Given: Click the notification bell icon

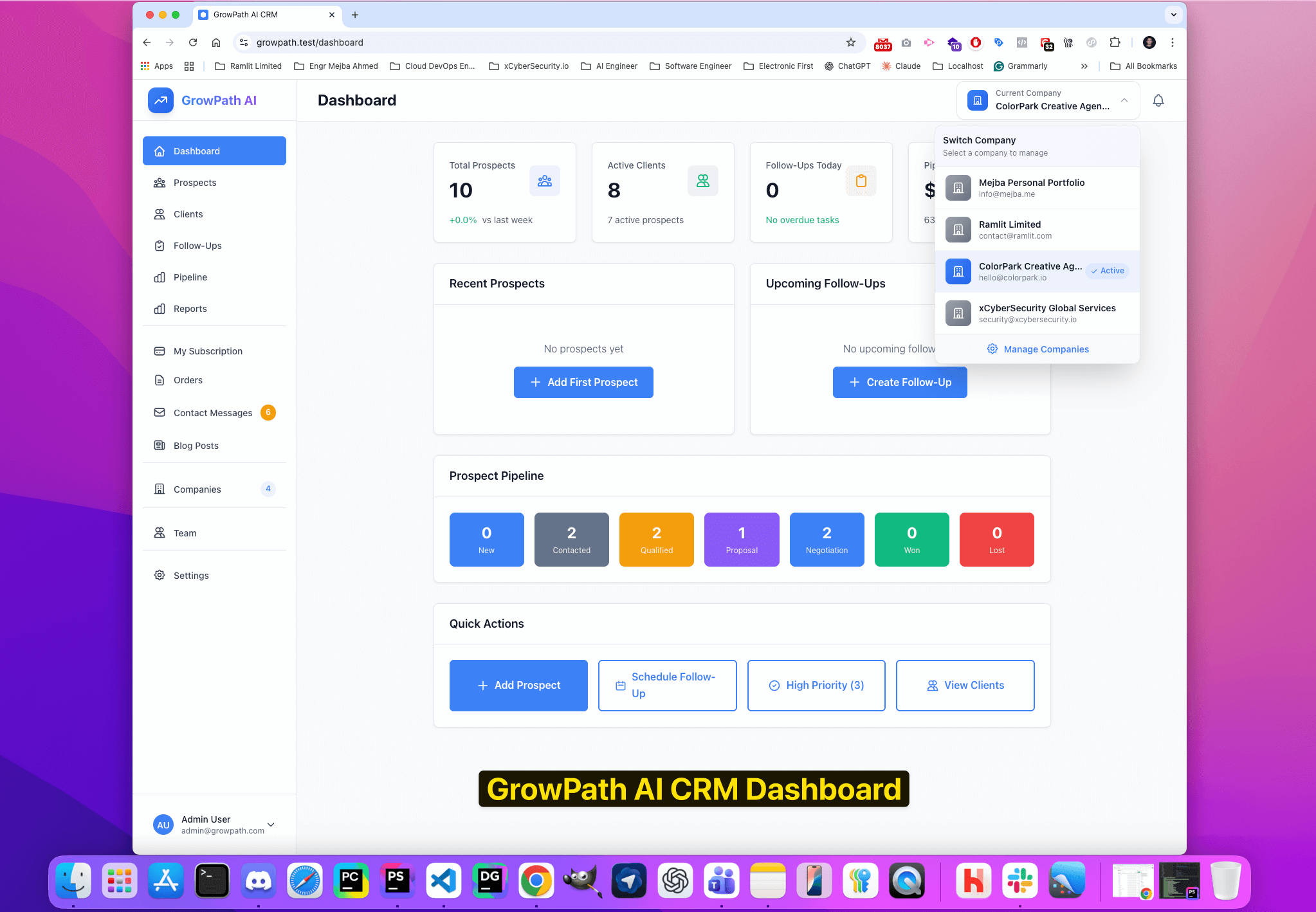Looking at the screenshot, I should tap(1158, 100).
